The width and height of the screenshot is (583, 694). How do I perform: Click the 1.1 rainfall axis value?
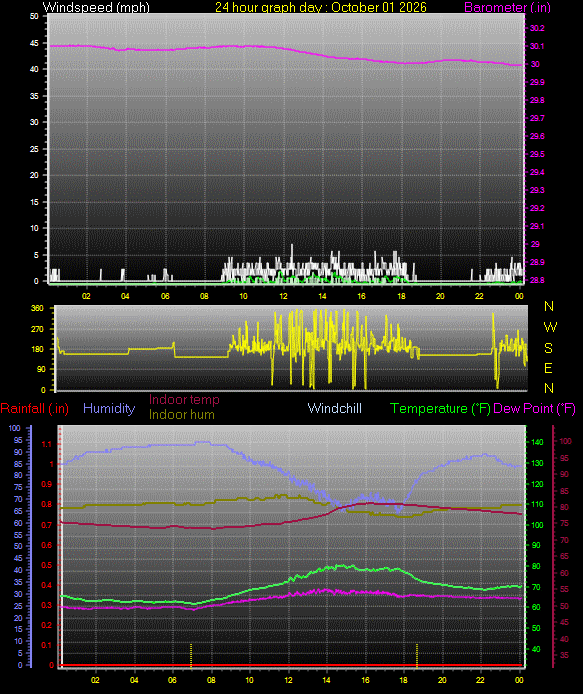click(x=46, y=444)
